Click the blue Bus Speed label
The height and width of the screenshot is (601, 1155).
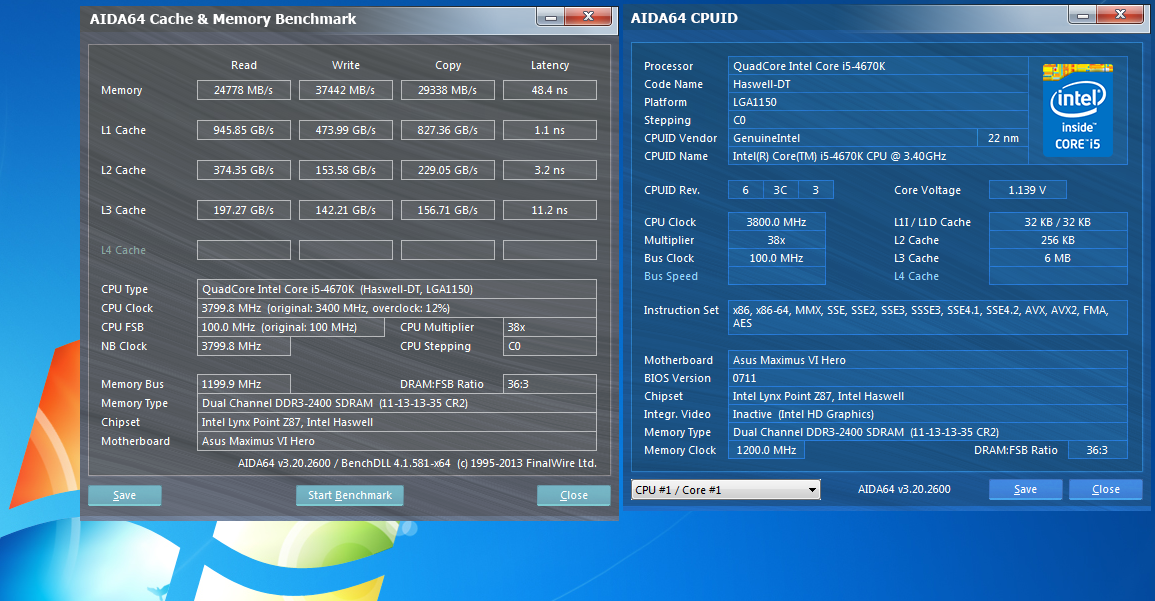point(670,276)
